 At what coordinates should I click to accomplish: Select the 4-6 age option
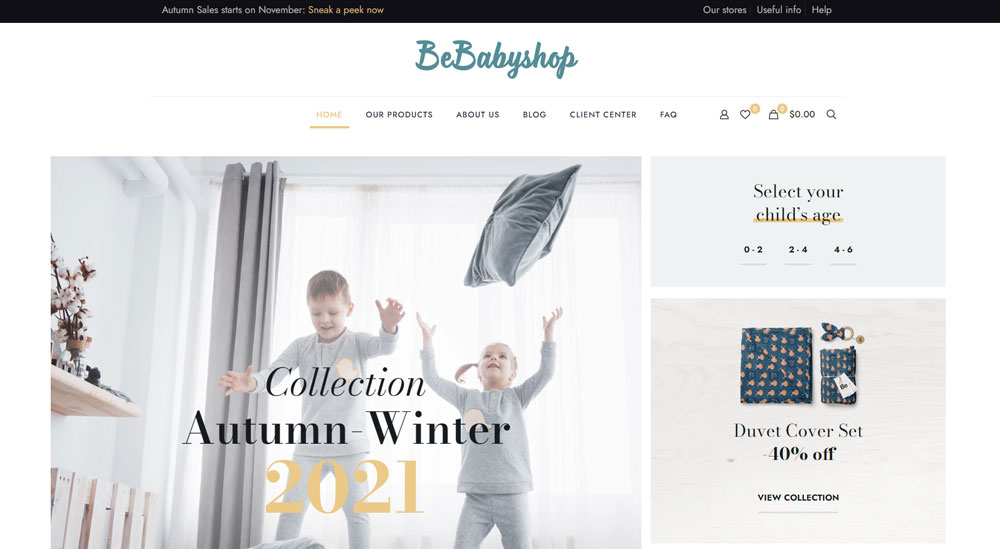pos(843,250)
